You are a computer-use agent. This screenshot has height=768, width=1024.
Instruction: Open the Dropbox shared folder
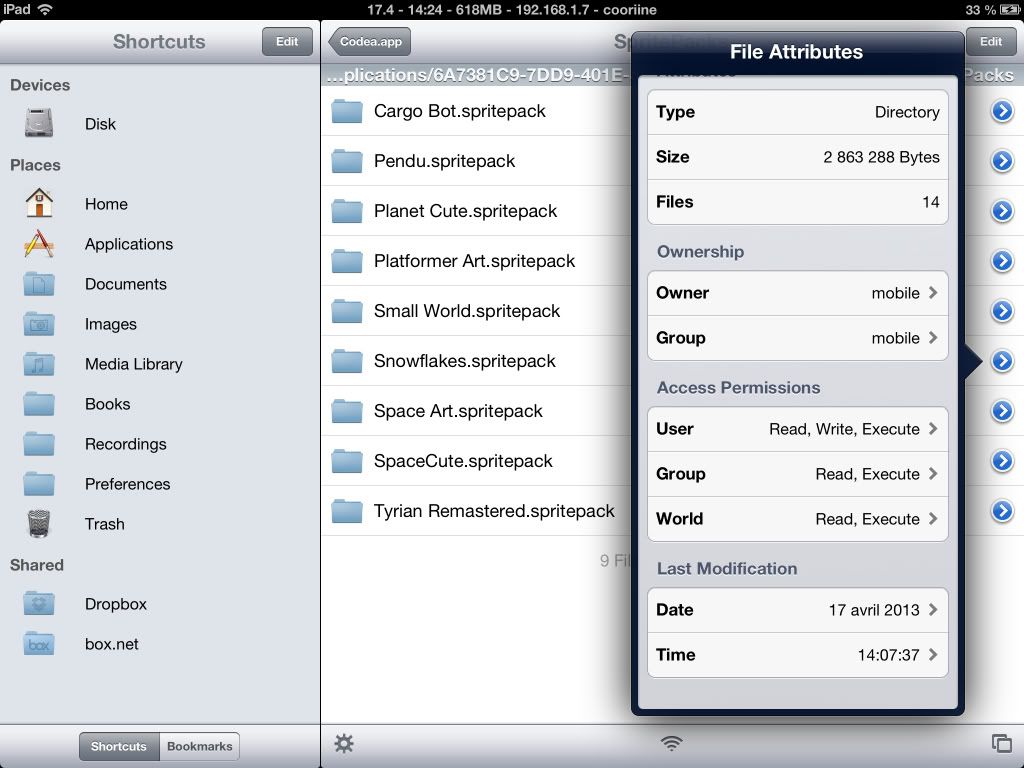(160, 604)
